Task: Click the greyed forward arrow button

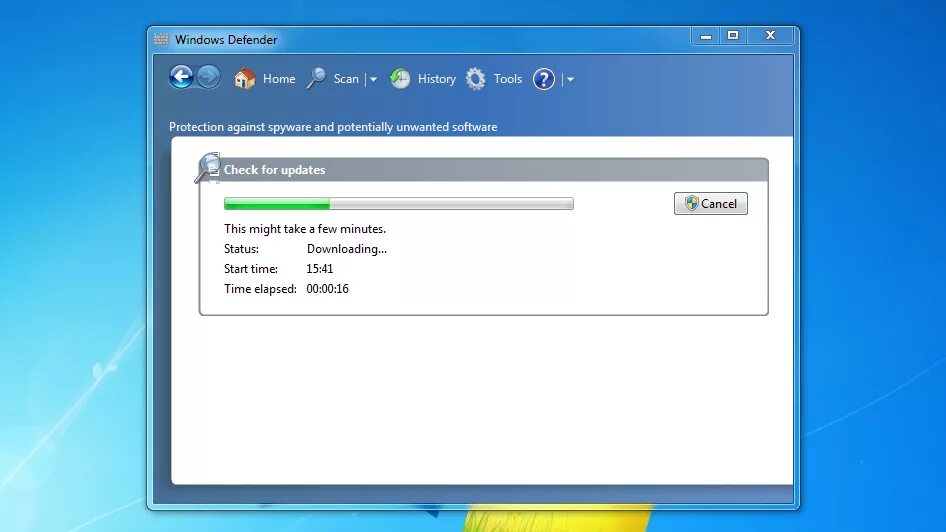Action: tap(209, 77)
